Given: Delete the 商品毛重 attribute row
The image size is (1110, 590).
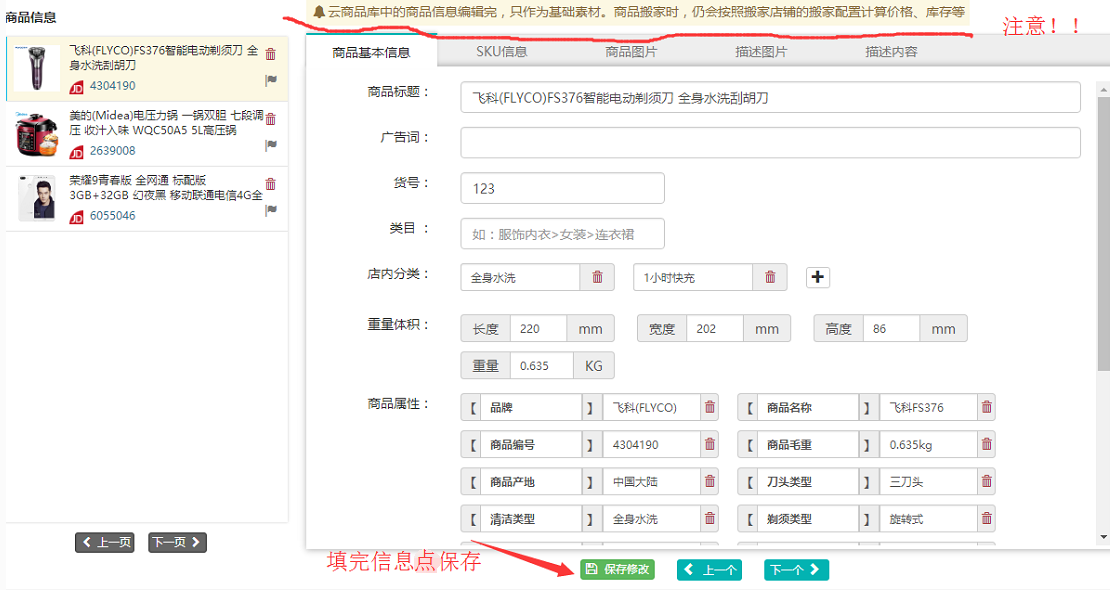Looking at the screenshot, I should coord(986,444).
